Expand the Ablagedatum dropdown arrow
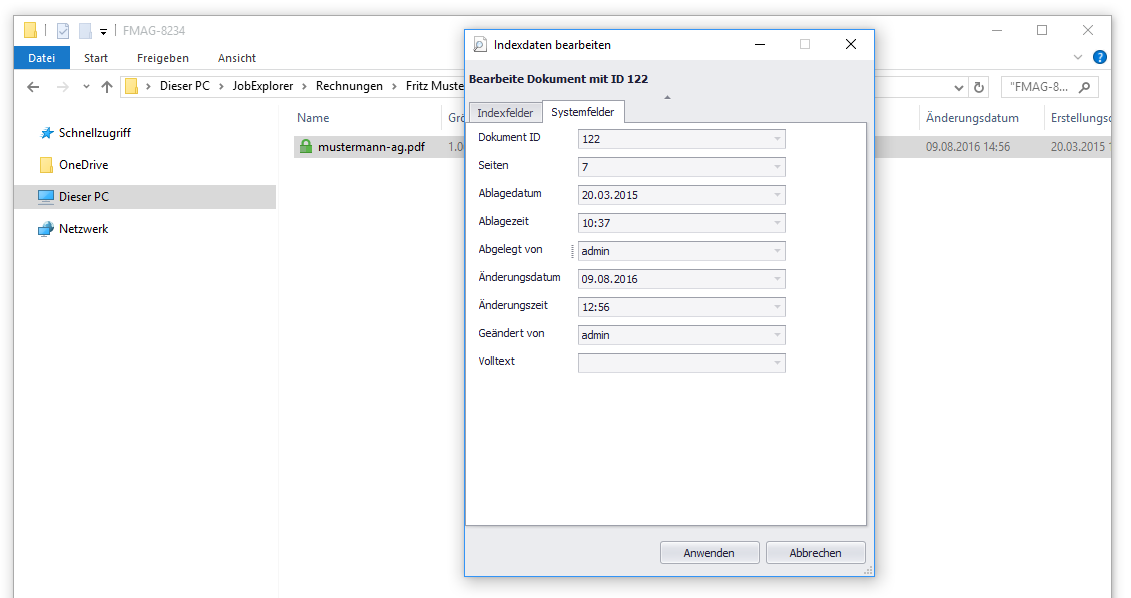Image resolution: width=1131 pixels, height=598 pixels. (x=776, y=195)
